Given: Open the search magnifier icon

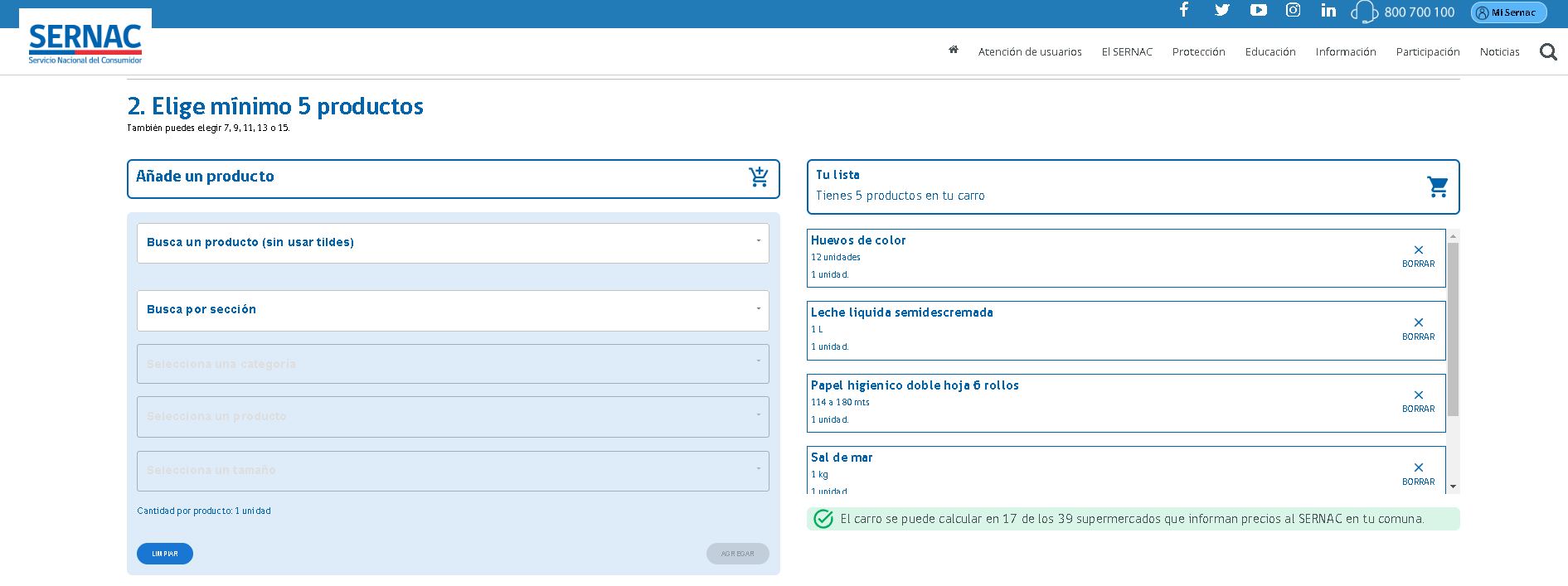Looking at the screenshot, I should click(x=1547, y=52).
